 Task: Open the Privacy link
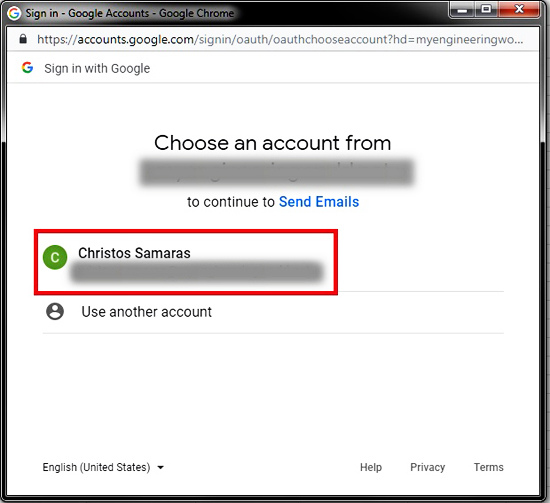[428, 467]
